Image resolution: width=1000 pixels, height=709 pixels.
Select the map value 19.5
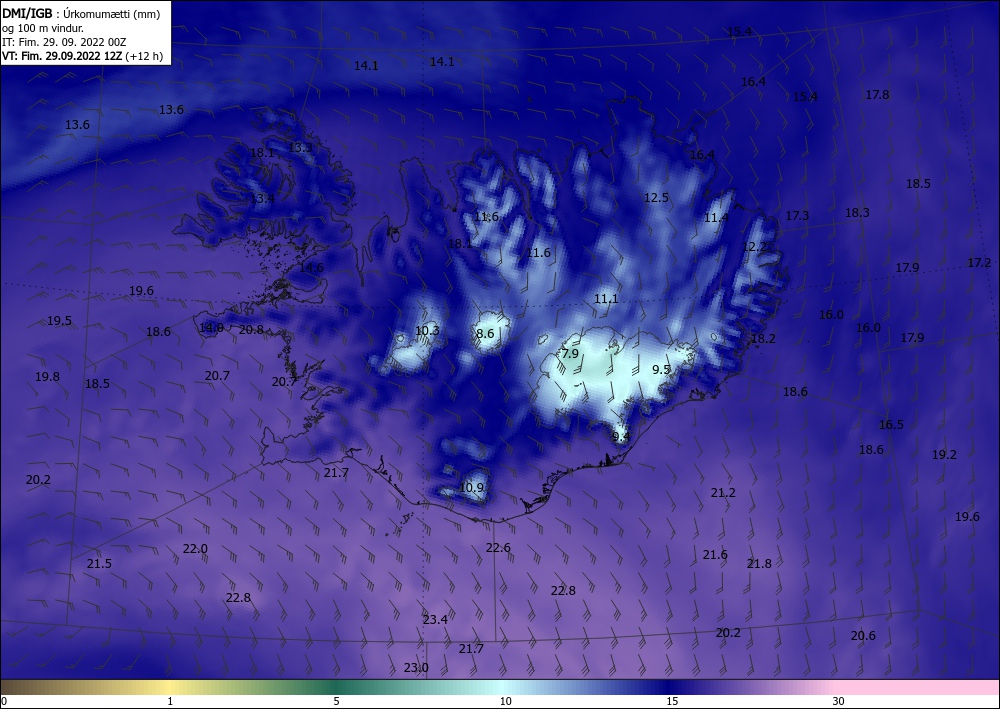point(59,320)
